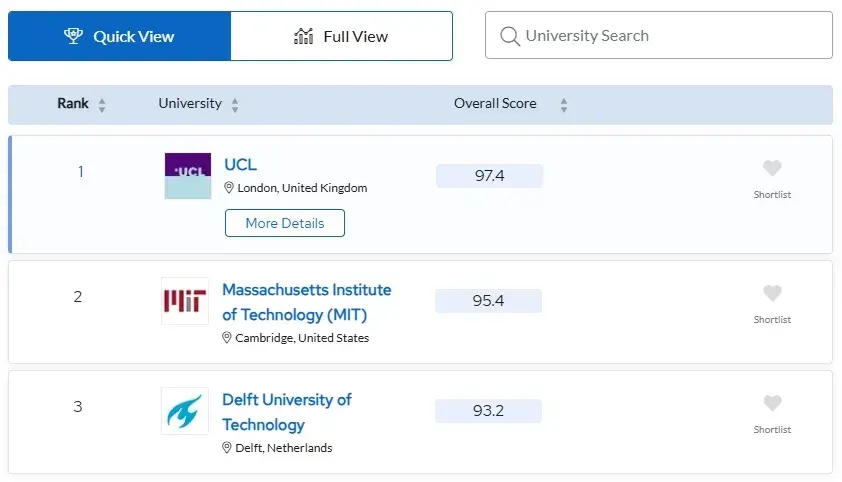Click the location pin beside London, United Kingdom

pos(229,188)
